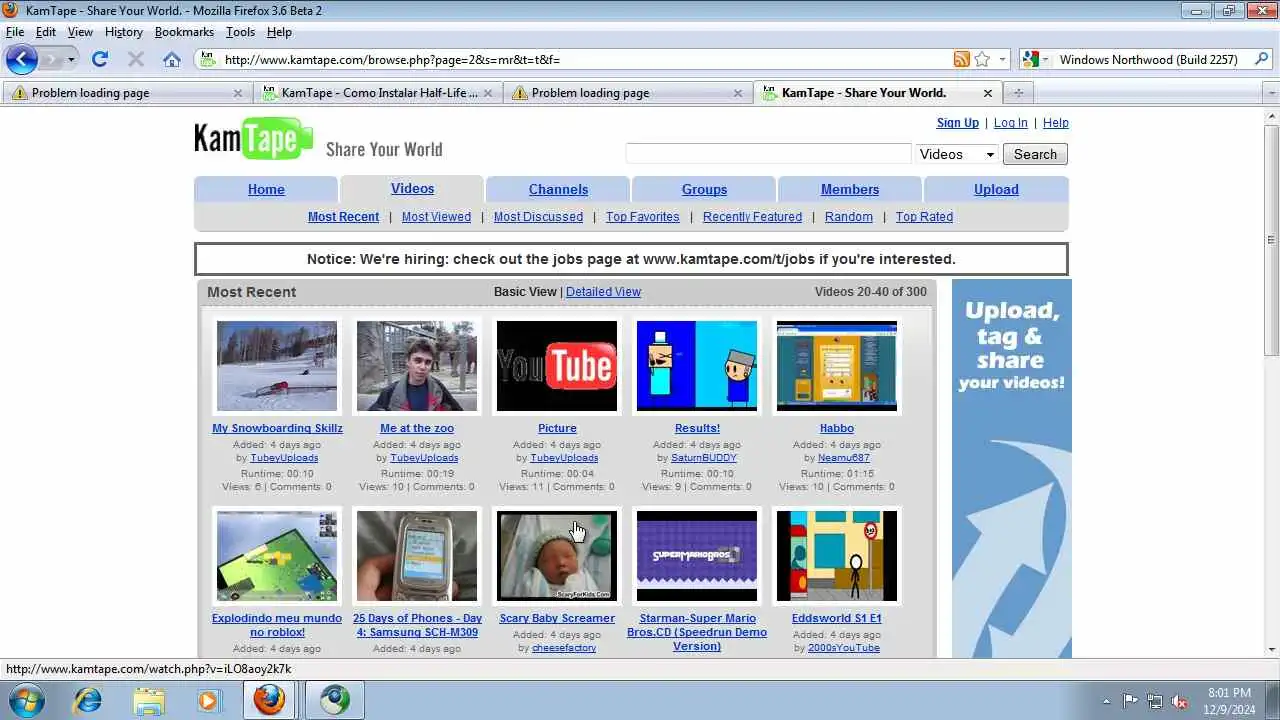Switch to Detailed View
The height and width of the screenshot is (720, 1280).
(x=603, y=292)
